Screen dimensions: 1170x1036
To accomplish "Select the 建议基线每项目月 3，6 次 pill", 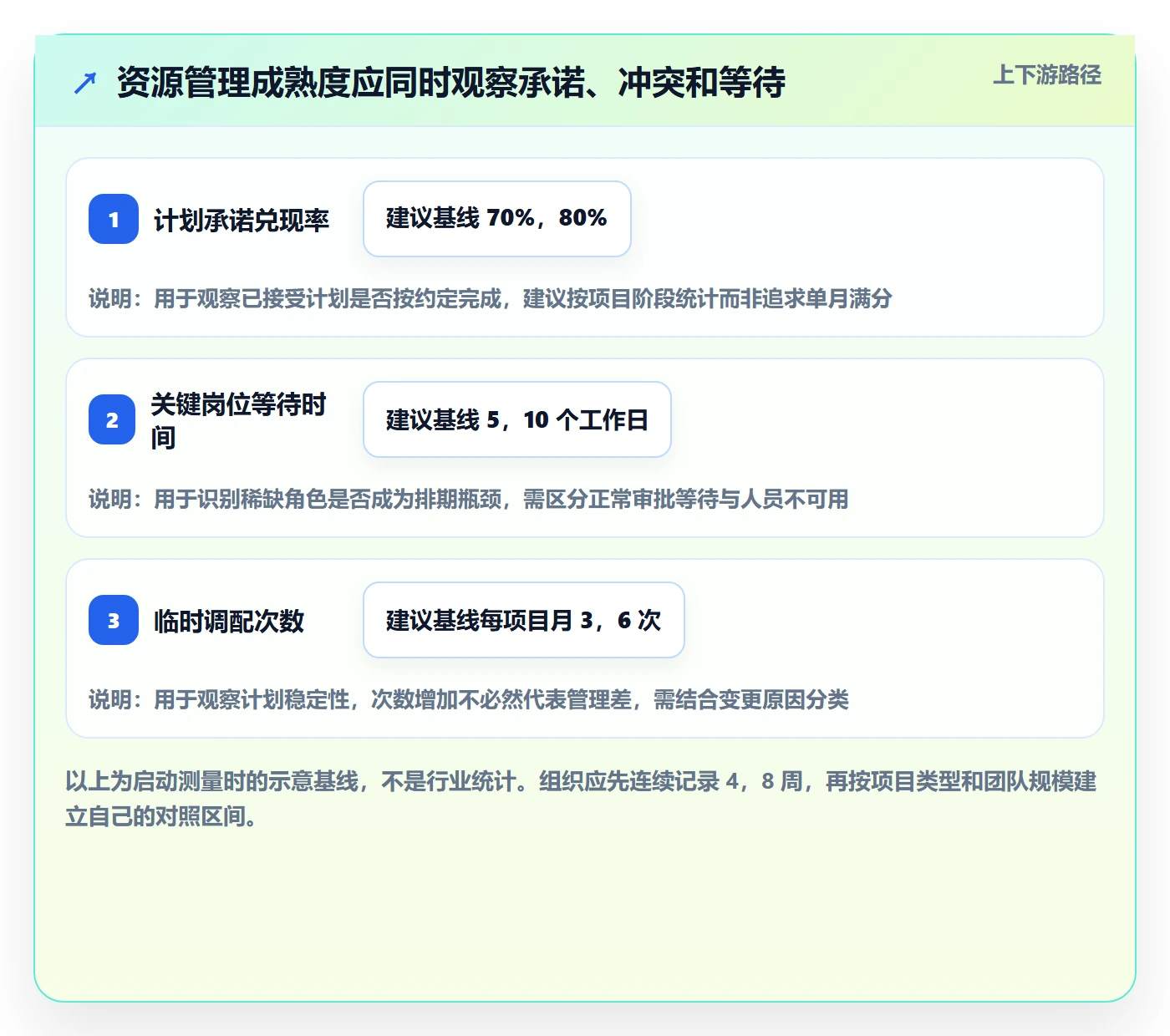I will click(x=524, y=620).
